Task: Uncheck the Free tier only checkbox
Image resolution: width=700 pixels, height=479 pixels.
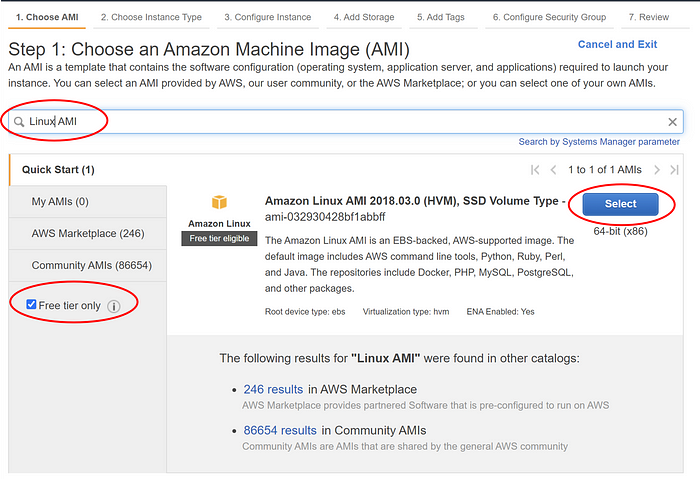Action: point(31,304)
